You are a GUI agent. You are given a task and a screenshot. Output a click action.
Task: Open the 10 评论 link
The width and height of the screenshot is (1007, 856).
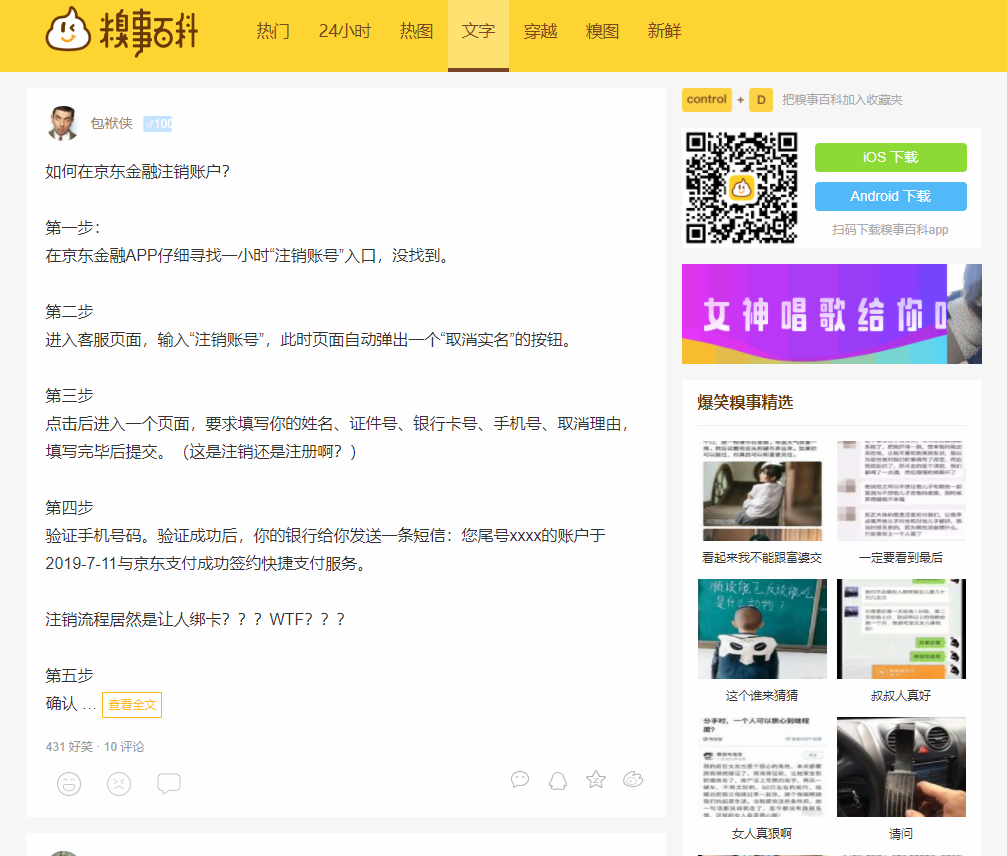point(124,747)
